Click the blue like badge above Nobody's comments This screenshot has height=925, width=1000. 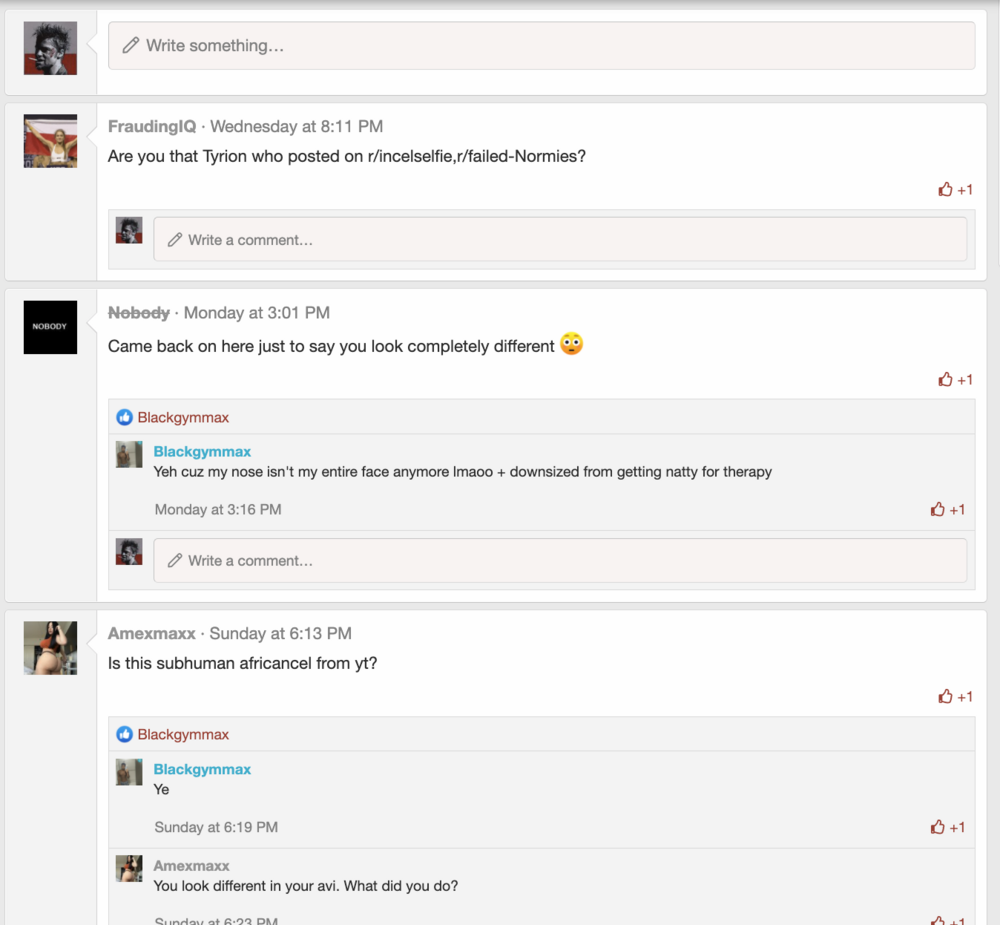point(124,417)
